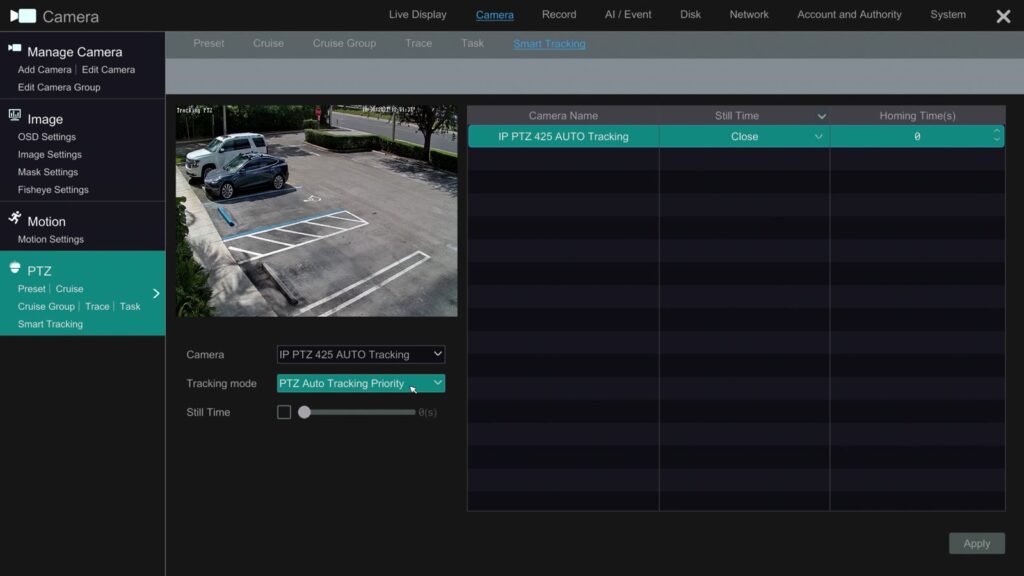Open the AI / Event menu

click(628, 14)
